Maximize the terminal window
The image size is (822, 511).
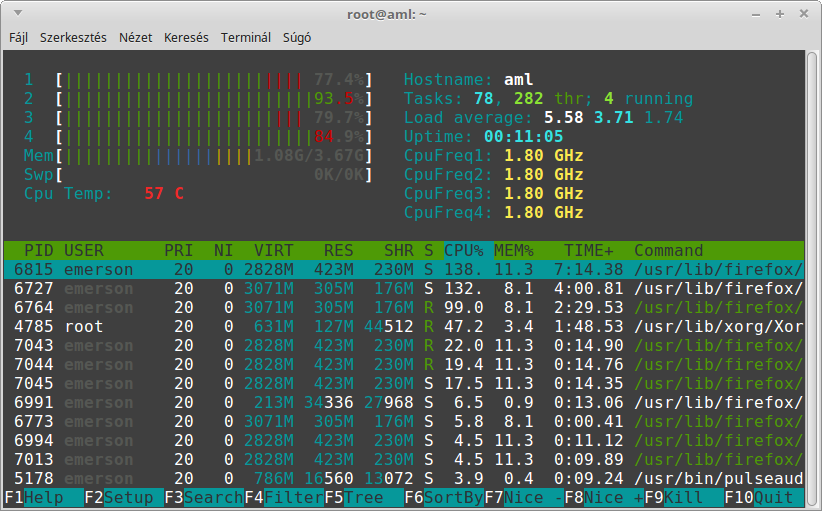pyautogui.click(x=780, y=14)
